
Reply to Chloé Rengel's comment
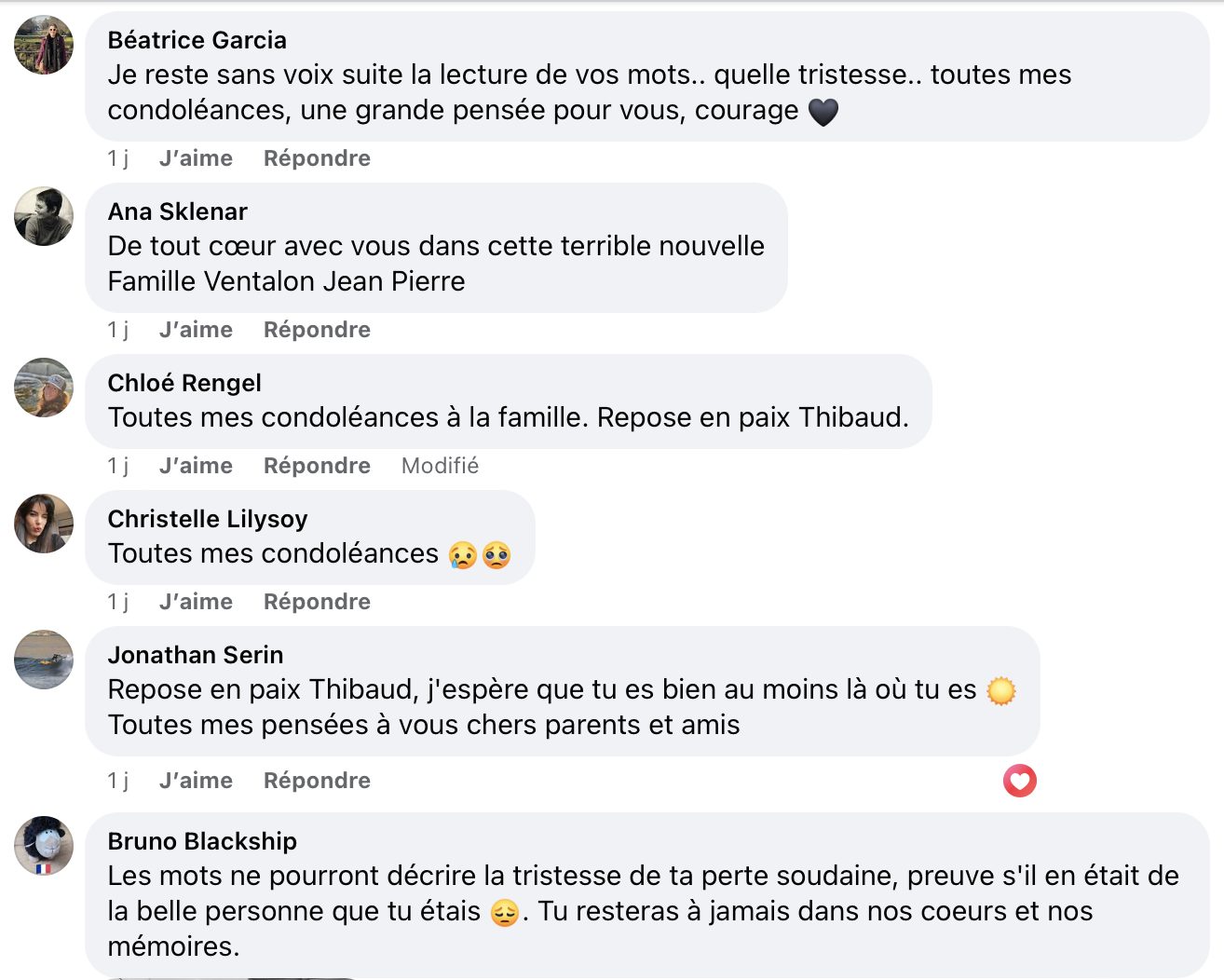[x=317, y=466]
